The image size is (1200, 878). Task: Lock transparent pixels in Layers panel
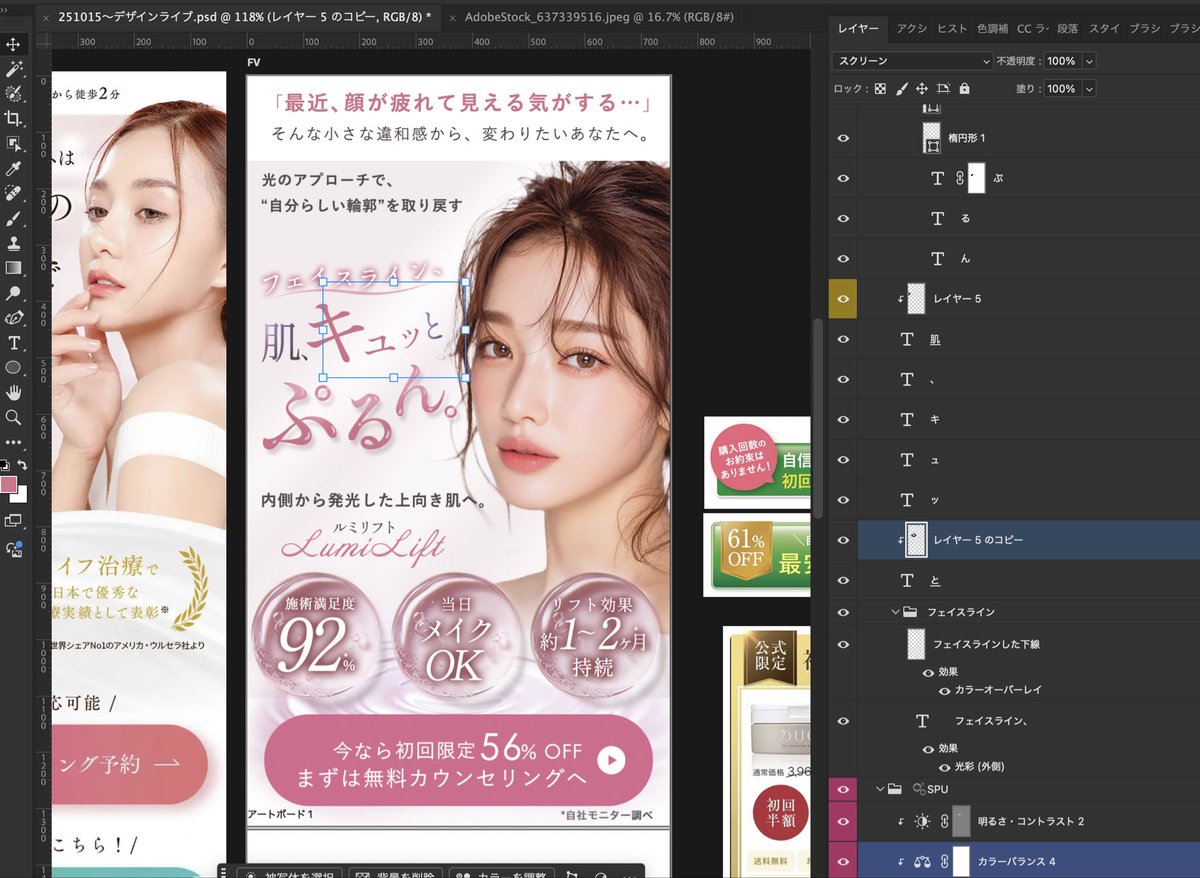click(x=880, y=89)
